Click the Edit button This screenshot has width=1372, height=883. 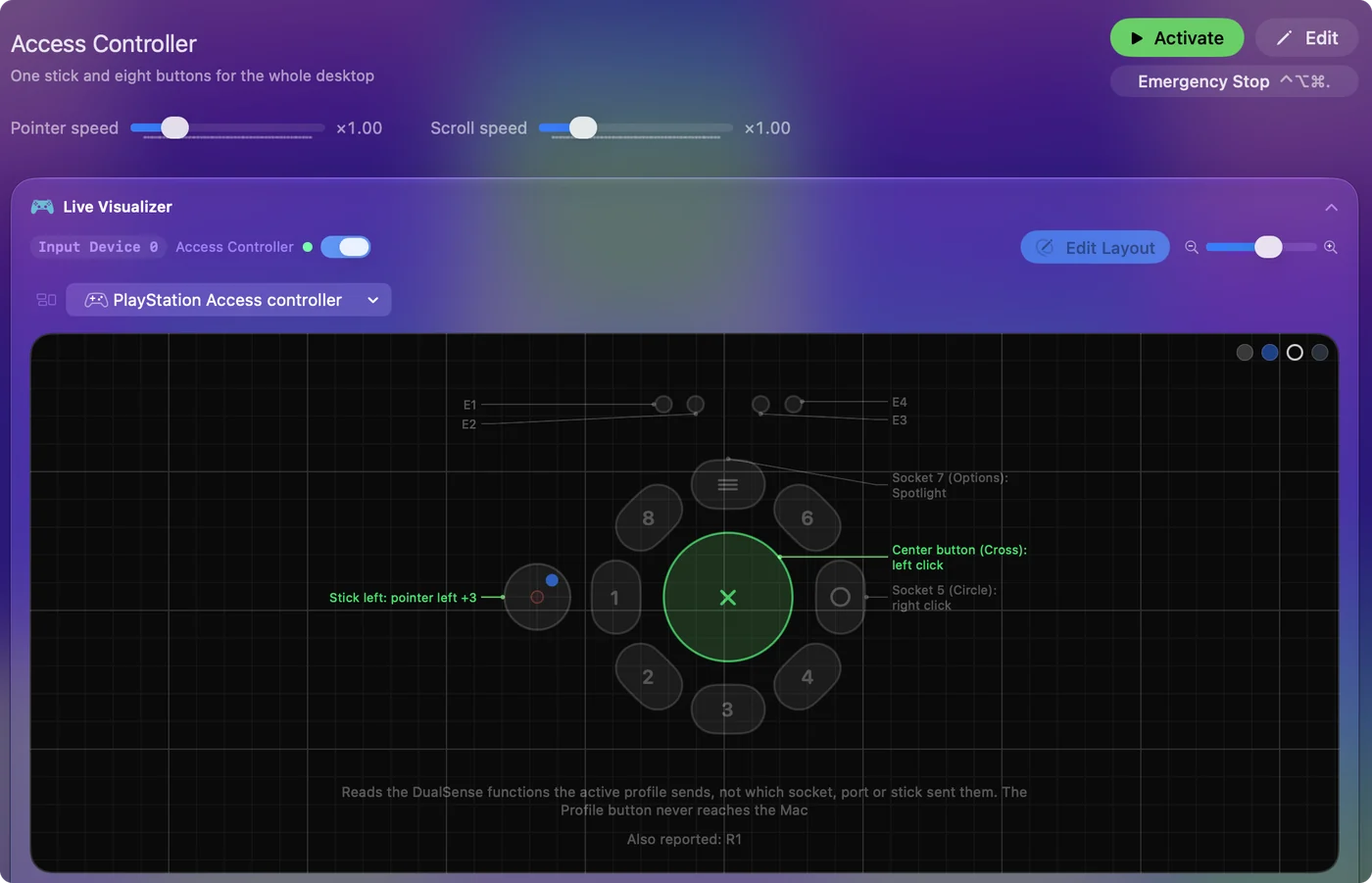pyautogui.click(x=1307, y=38)
